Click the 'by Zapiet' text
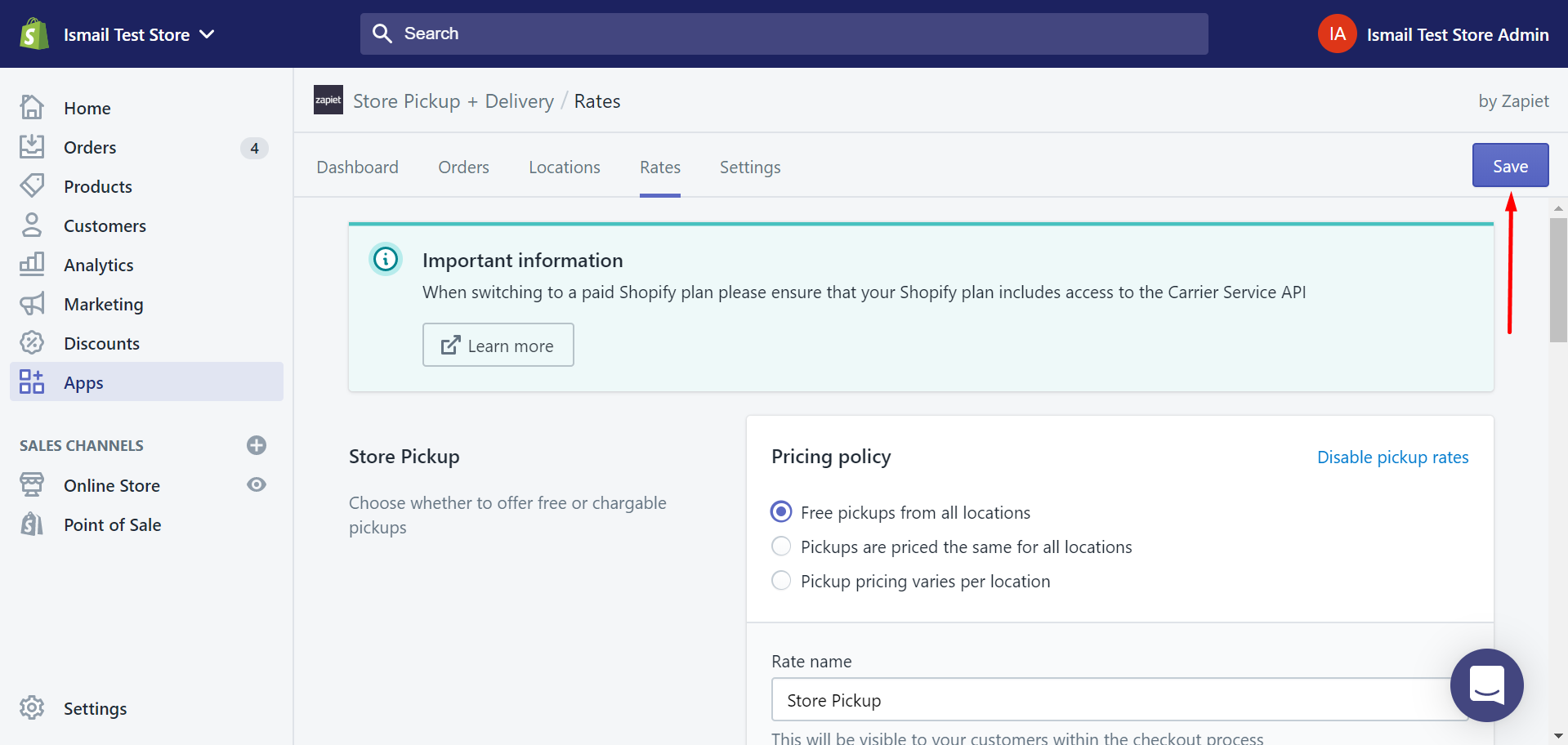This screenshot has width=1568, height=745. (x=1513, y=100)
